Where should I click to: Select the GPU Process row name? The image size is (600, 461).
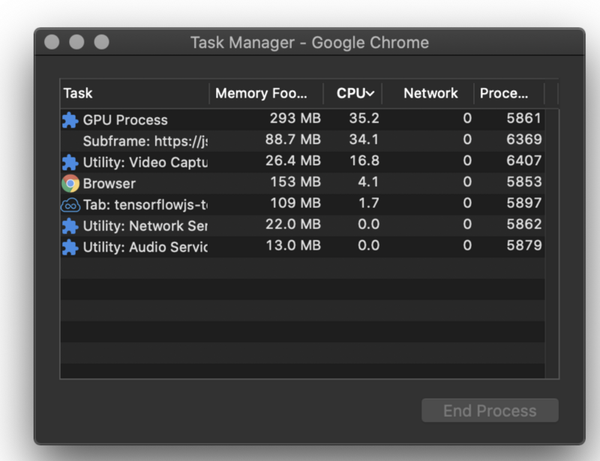coord(125,120)
